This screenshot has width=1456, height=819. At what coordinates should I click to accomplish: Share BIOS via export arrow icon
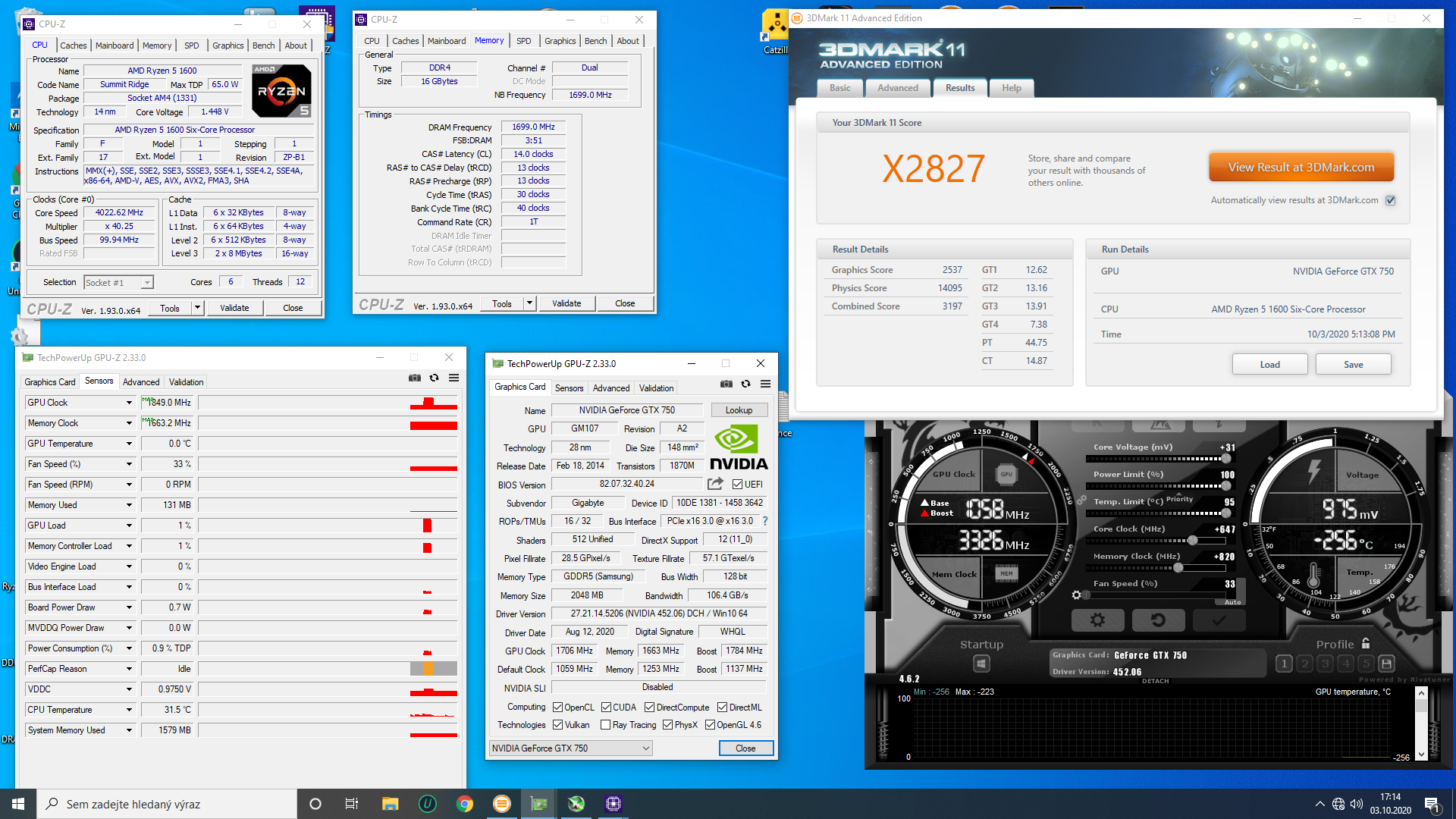715,484
